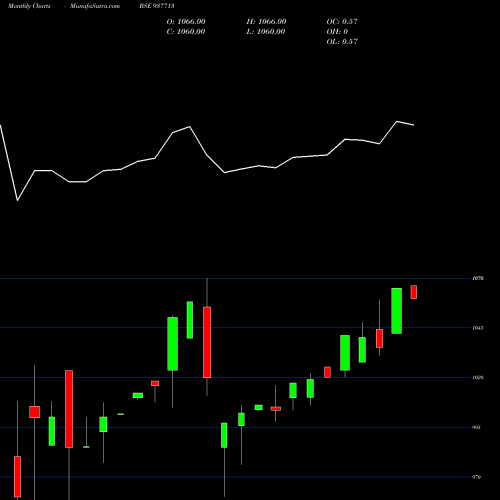Viewport: 500px width, 500px height.
Task: Click the 'BSE 937713' symbol text
Action: pyautogui.click(x=157, y=6)
